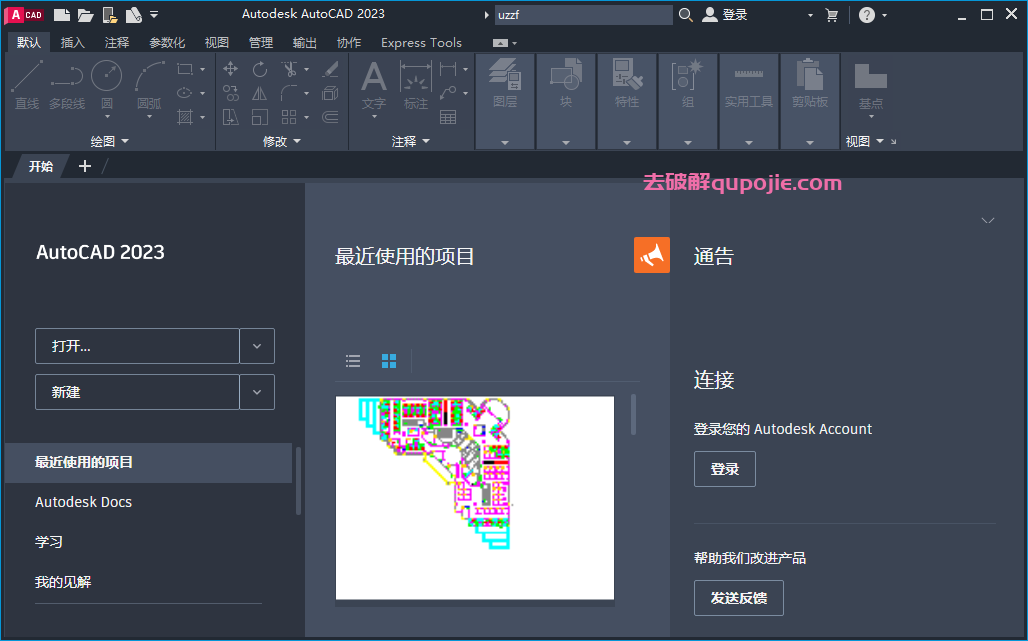The image size is (1028, 641).
Task: Open the Parametric (参数化) ribbon tab
Action: pyautogui.click(x=167, y=43)
